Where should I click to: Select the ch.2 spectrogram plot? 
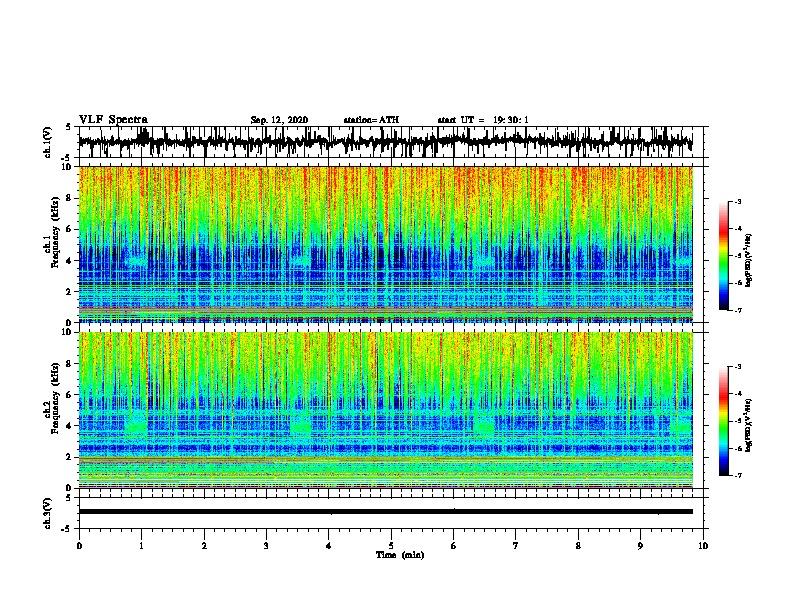pyautogui.click(x=386, y=410)
